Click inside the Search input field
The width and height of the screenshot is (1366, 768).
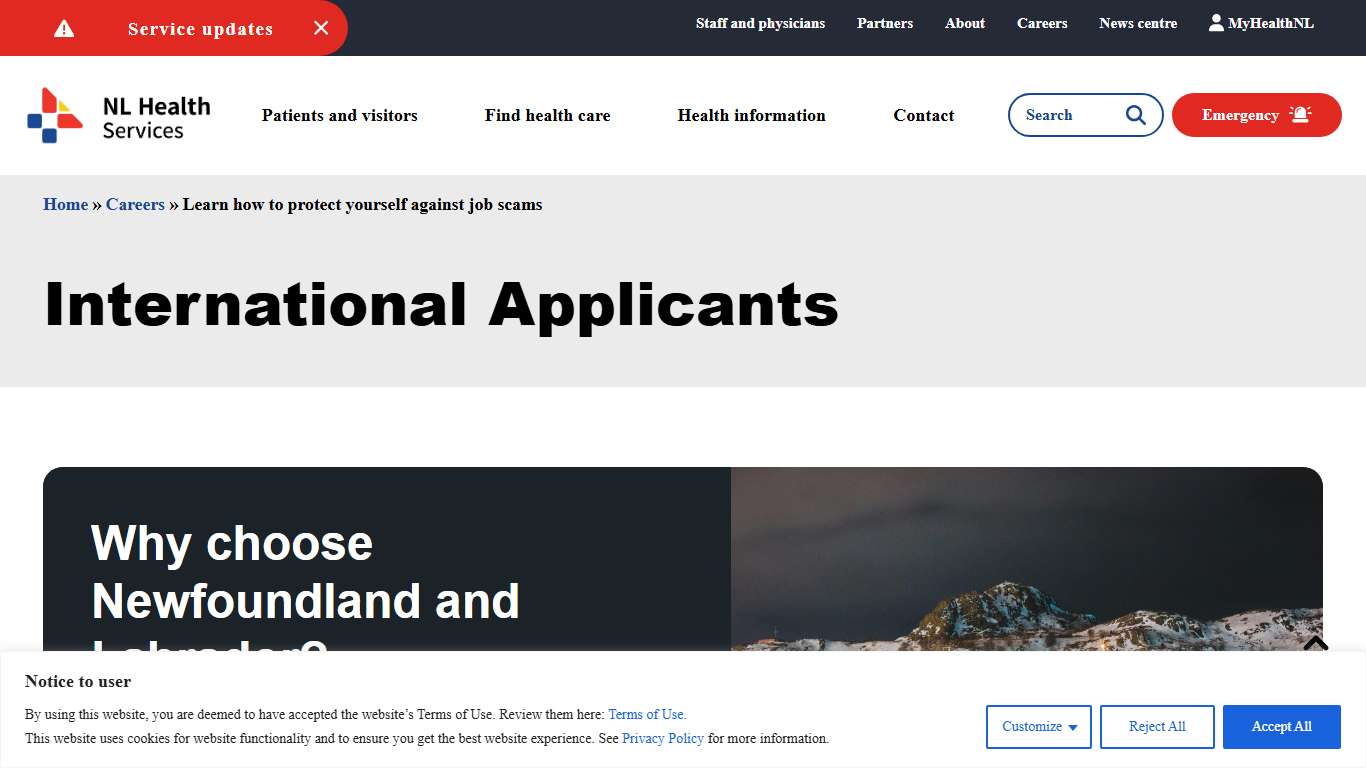[1065, 115]
